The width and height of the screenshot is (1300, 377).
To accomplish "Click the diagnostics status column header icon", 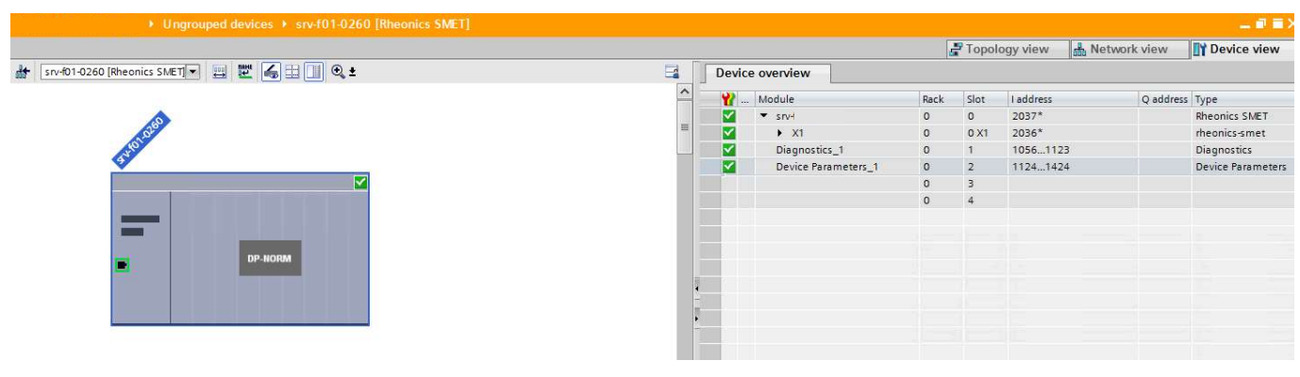I will [729, 99].
